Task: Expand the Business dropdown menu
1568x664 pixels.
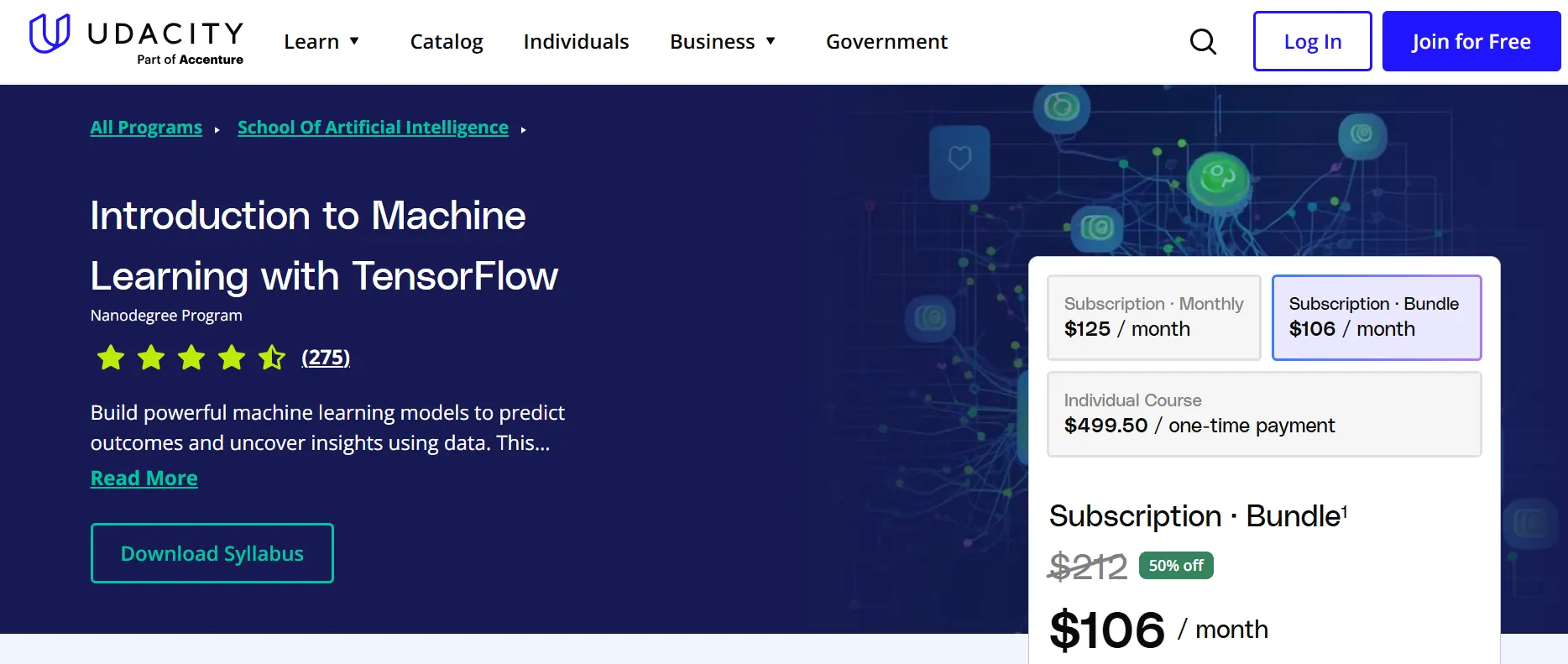Action: pos(723,41)
